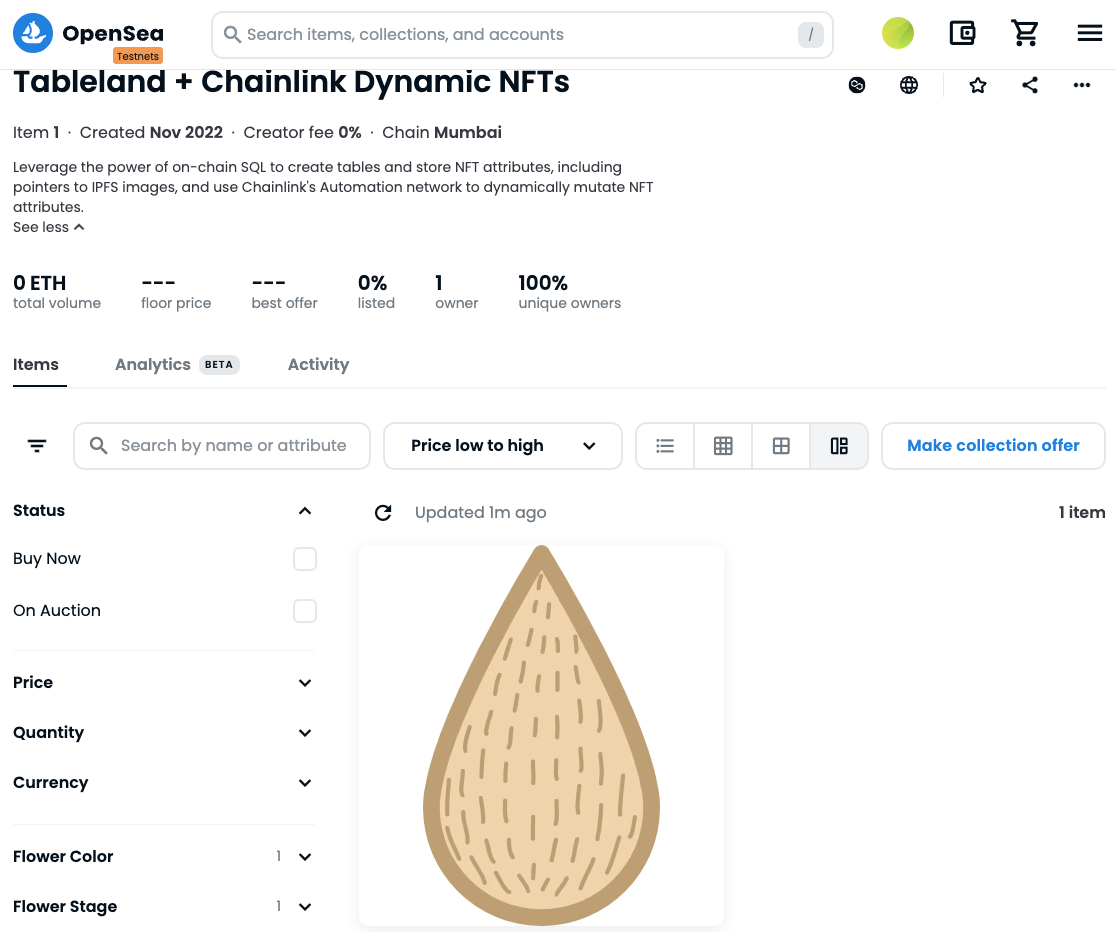
Task: Click Make collection offer button
Action: tap(993, 446)
